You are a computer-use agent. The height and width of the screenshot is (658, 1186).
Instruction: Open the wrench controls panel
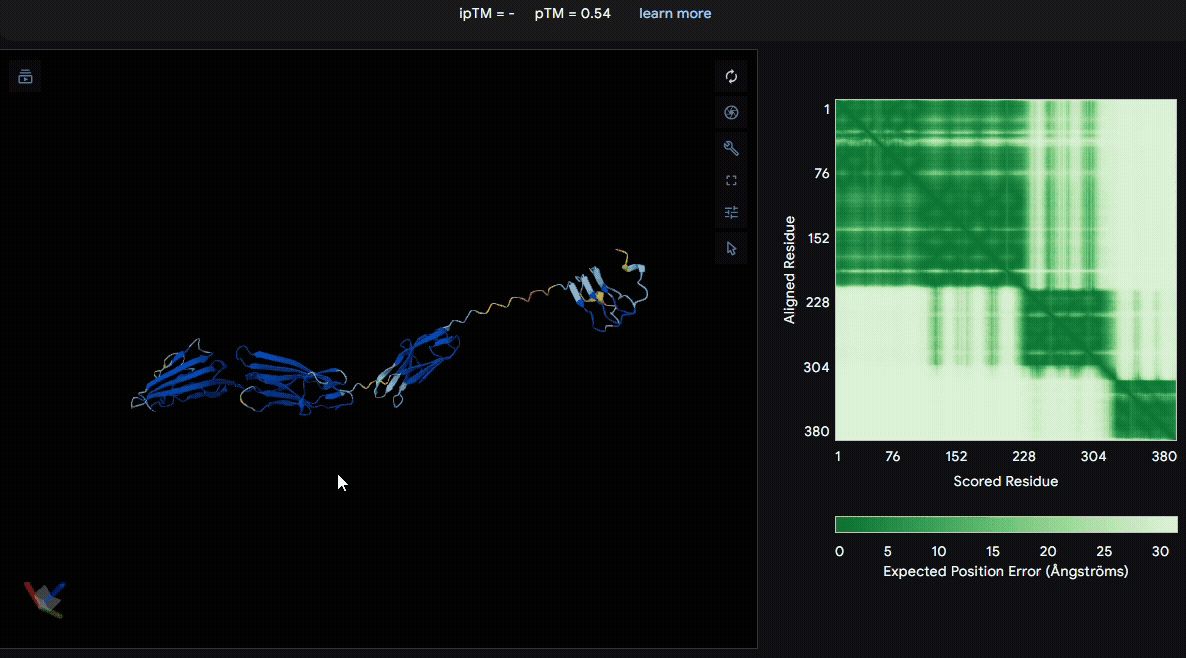click(731, 147)
